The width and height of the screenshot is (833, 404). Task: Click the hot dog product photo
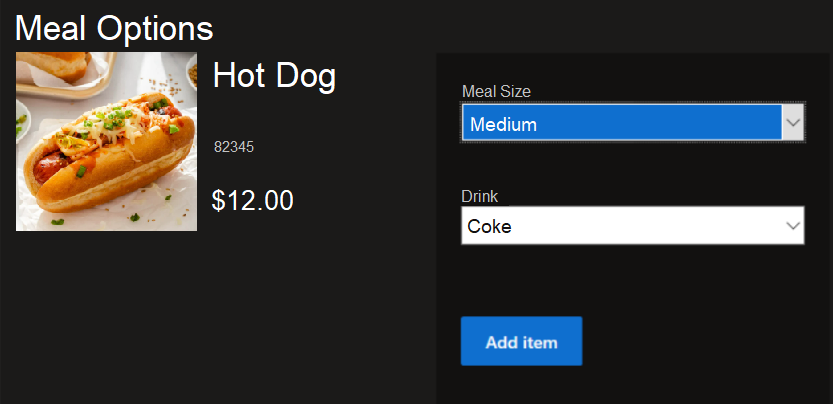(106, 141)
